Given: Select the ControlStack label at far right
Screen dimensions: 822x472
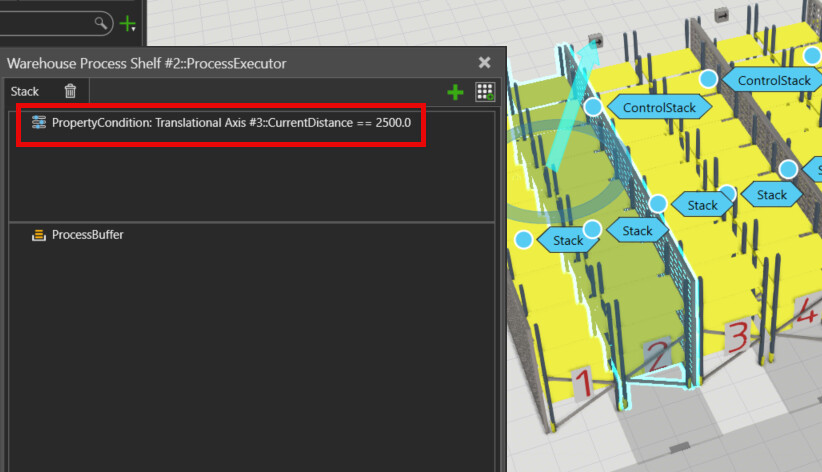Looking at the screenshot, I should click(x=774, y=80).
